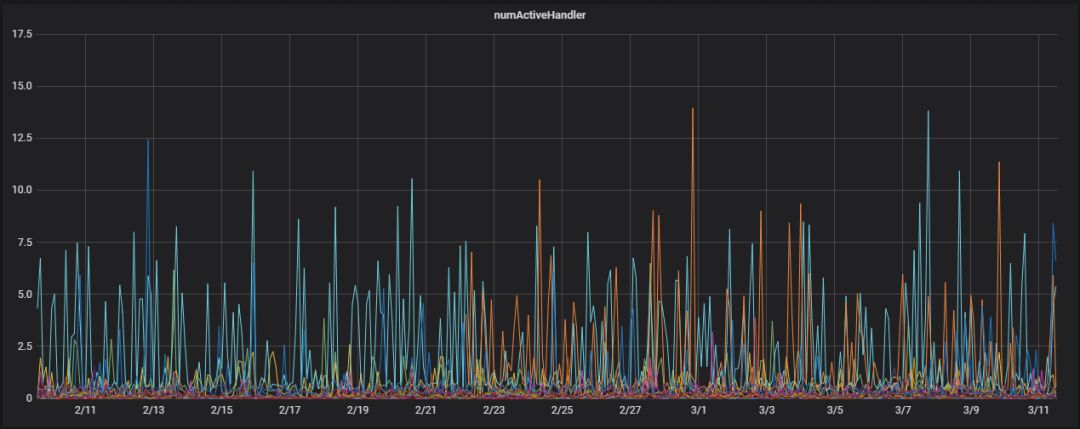Select the 17.5 y-axis value label
Screen dimensions: 1080x429
point(23,34)
